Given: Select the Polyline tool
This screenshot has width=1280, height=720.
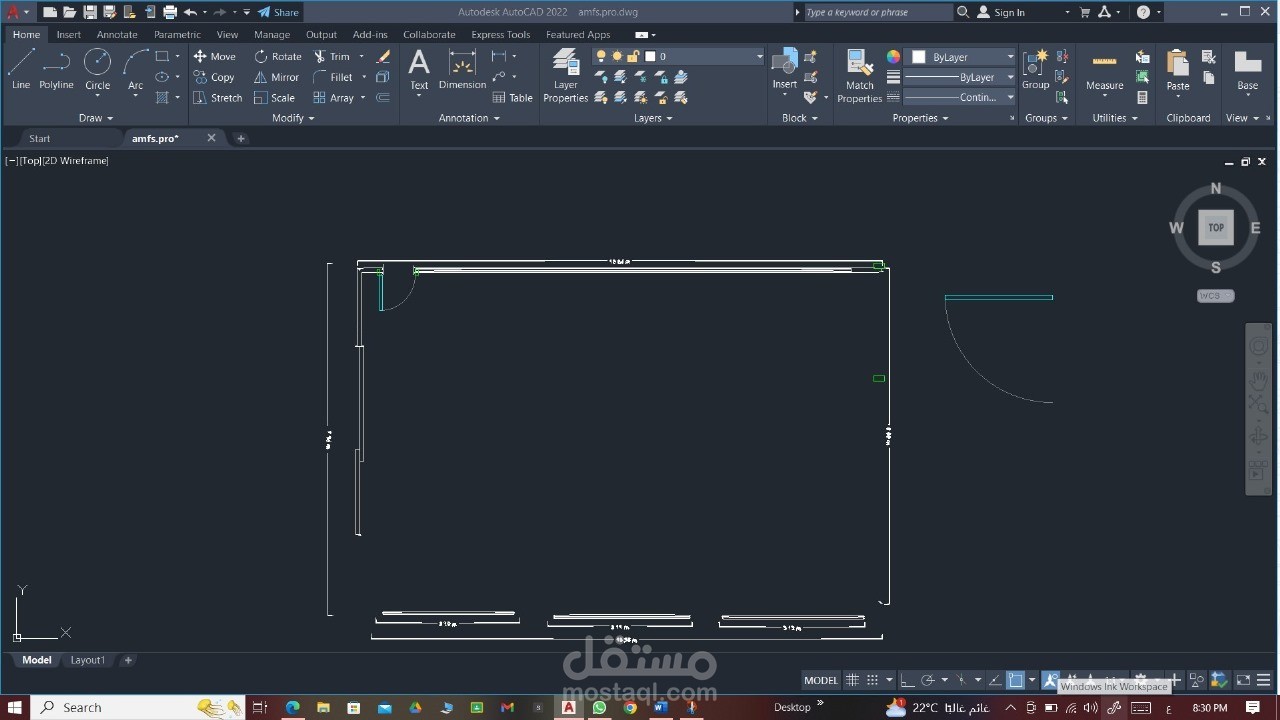Looking at the screenshot, I should click(x=57, y=70).
